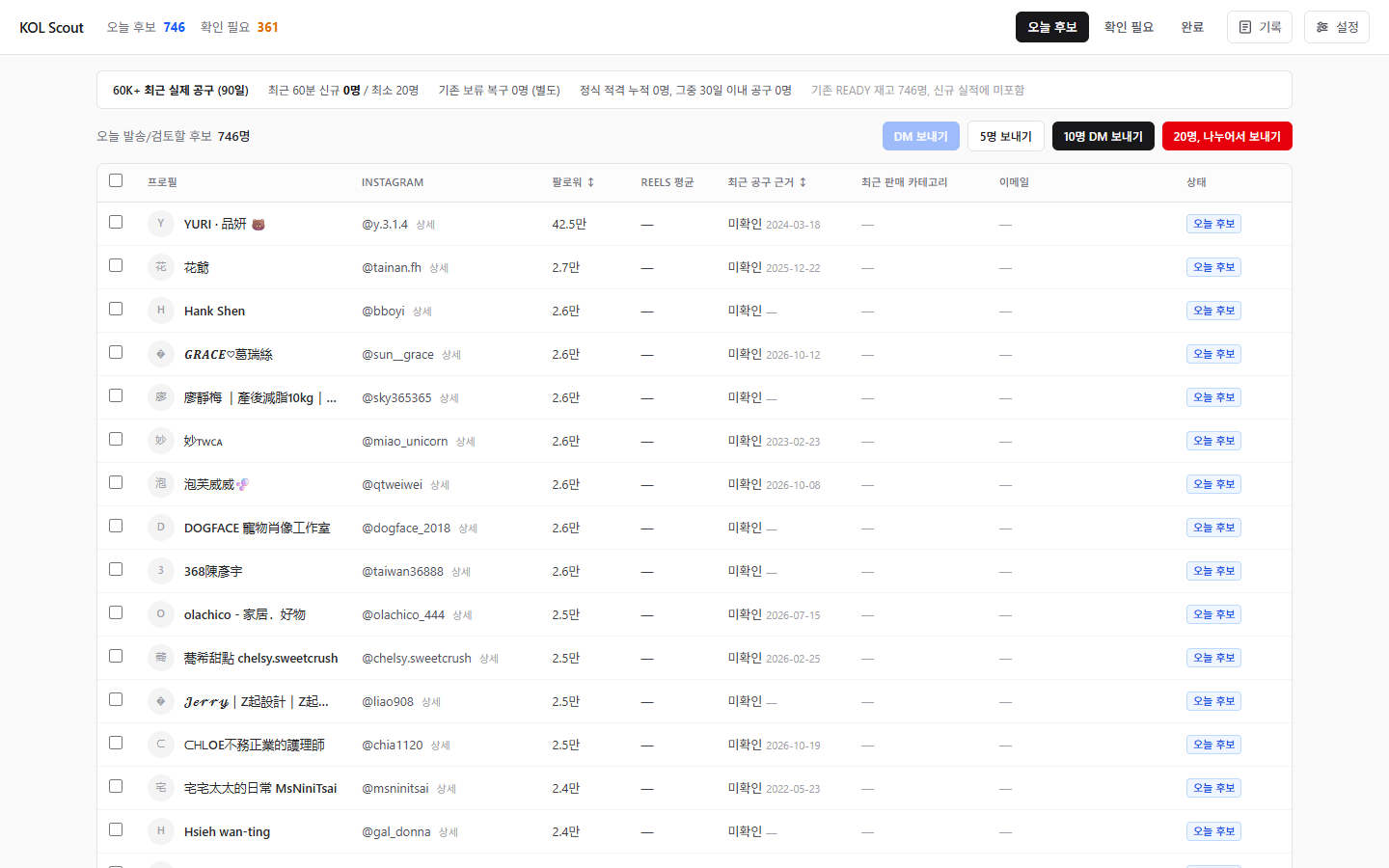
Task: Open @chelsy.sweetcrush Instagram handle link
Action: (417, 658)
